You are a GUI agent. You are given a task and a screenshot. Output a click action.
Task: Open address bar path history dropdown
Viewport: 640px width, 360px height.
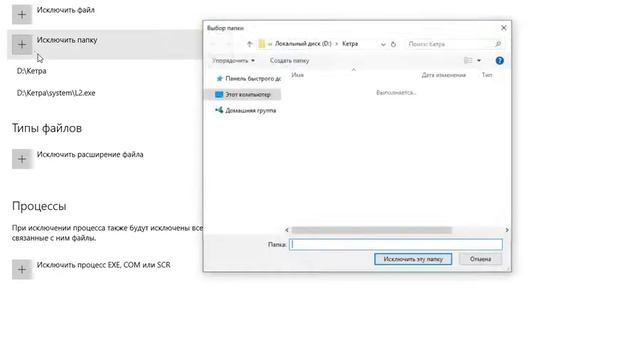[383, 44]
